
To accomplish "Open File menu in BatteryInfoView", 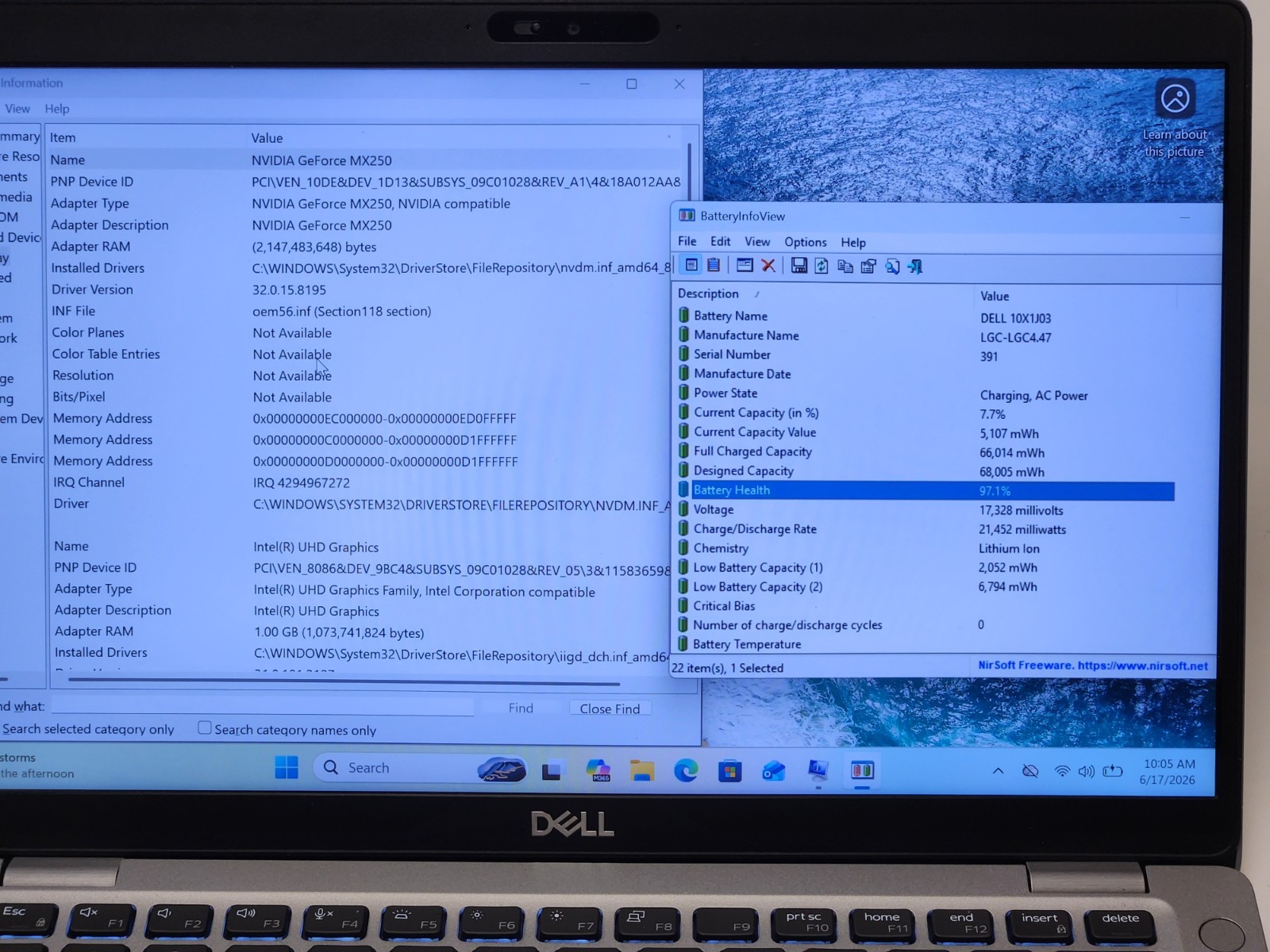I will tap(687, 241).
